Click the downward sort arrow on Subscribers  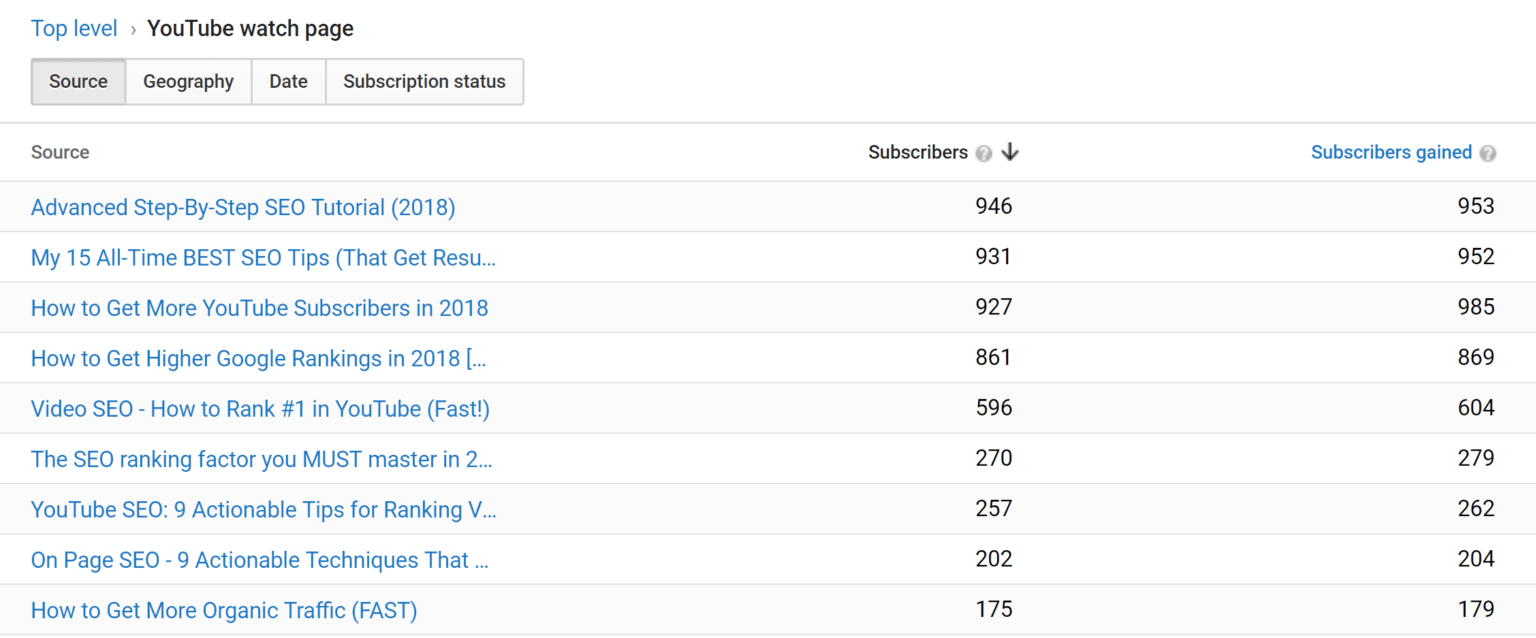tap(1011, 152)
